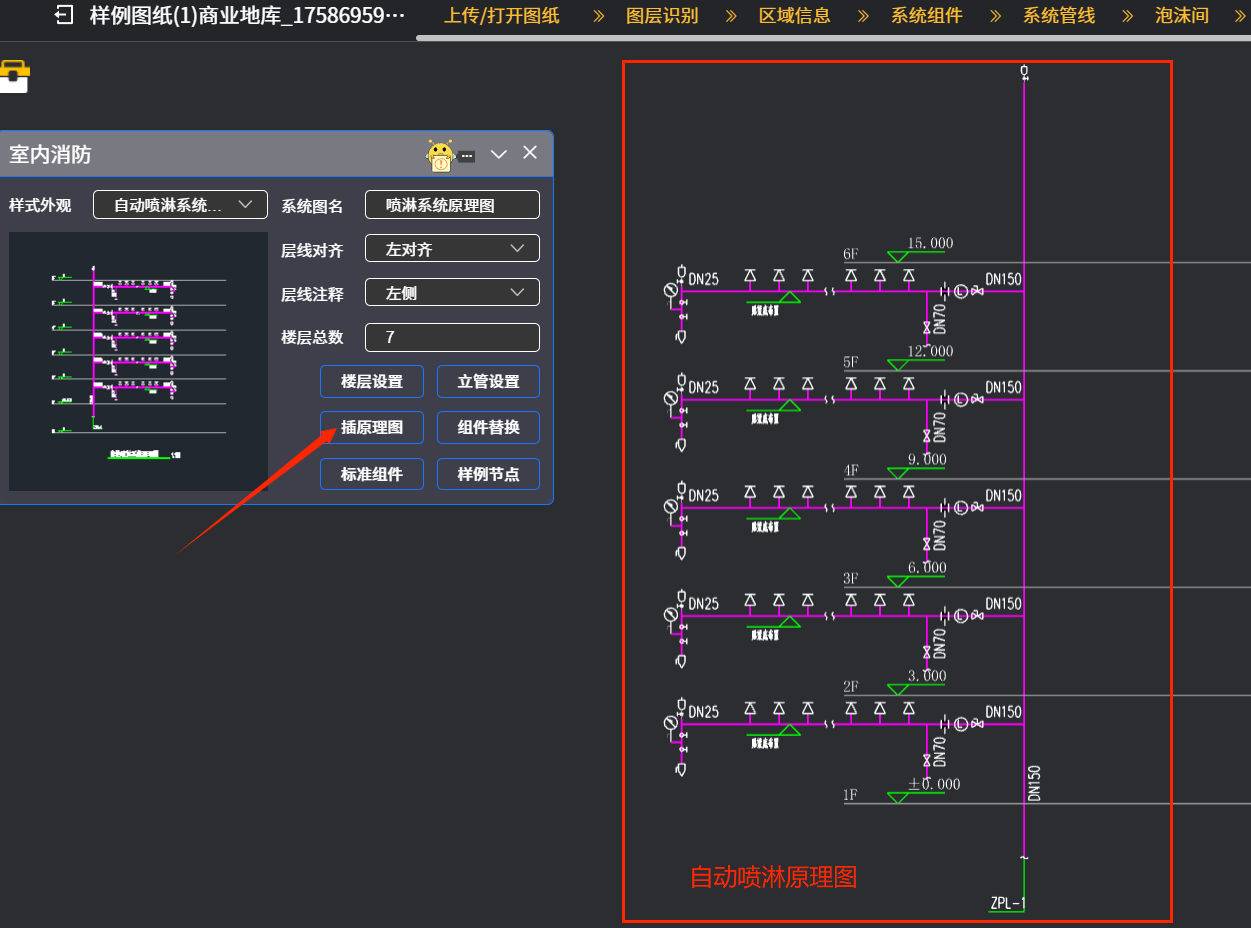The width and height of the screenshot is (1251, 928).
Task: Go to the 上传/打开图纸 step
Action: point(501,16)
